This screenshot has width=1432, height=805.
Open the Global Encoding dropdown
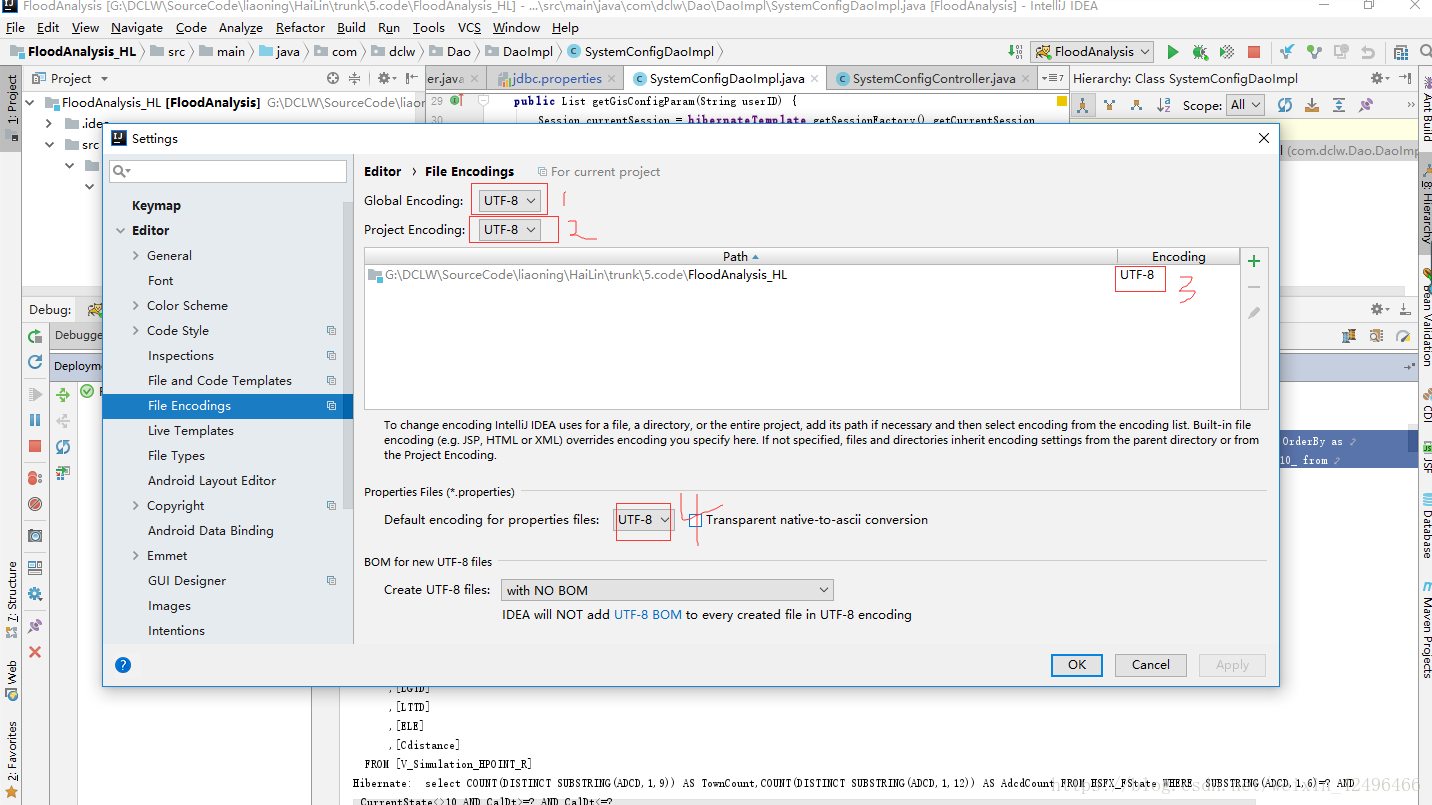pyautogui.click(x=510, y=201)
